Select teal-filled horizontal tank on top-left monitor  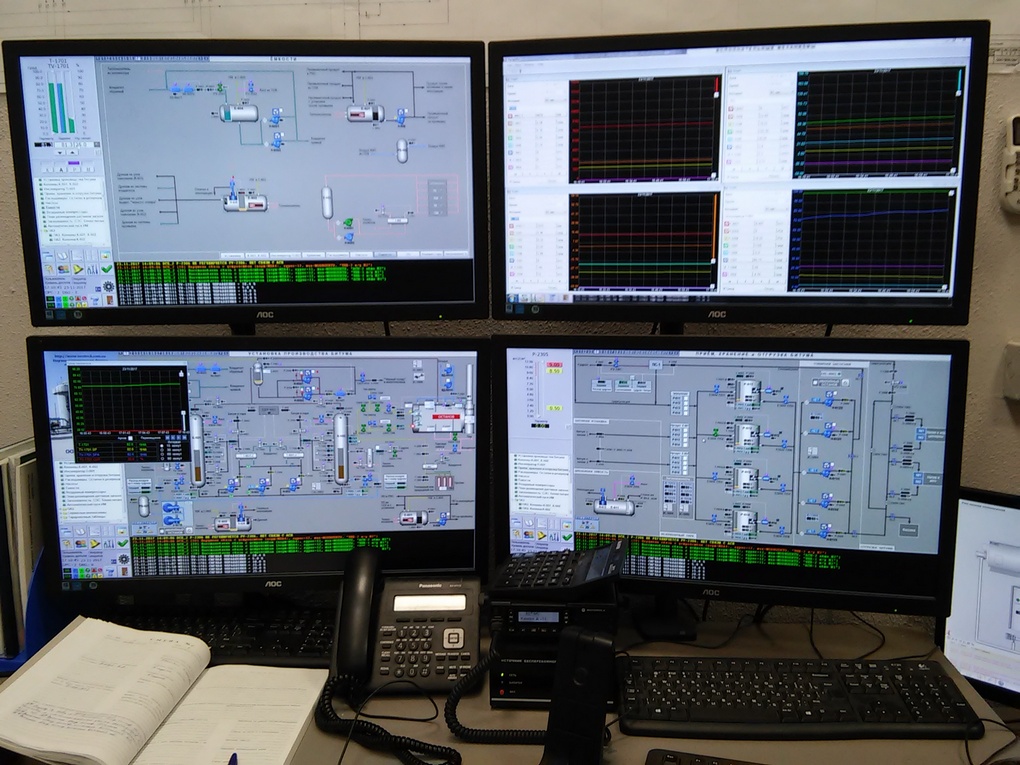[x=238, y=113]
